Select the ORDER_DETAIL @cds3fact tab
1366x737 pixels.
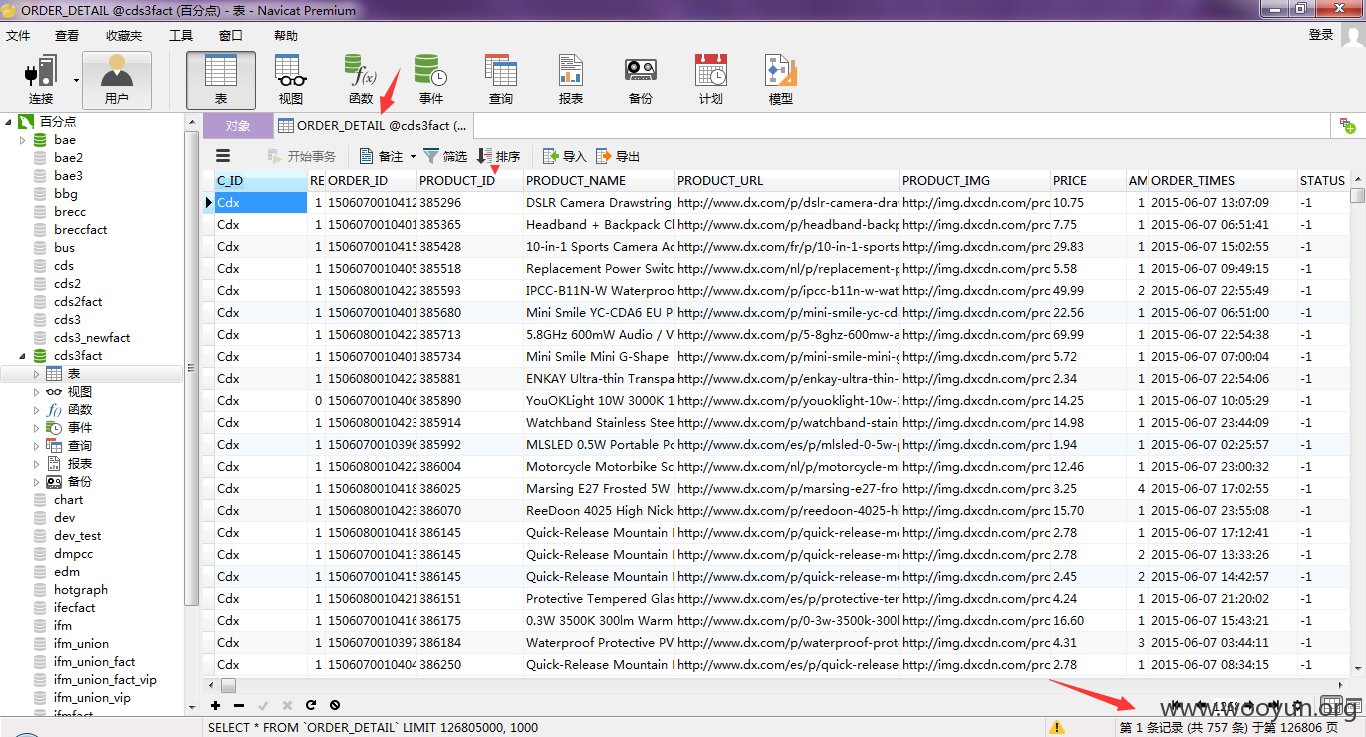[372, 126]
